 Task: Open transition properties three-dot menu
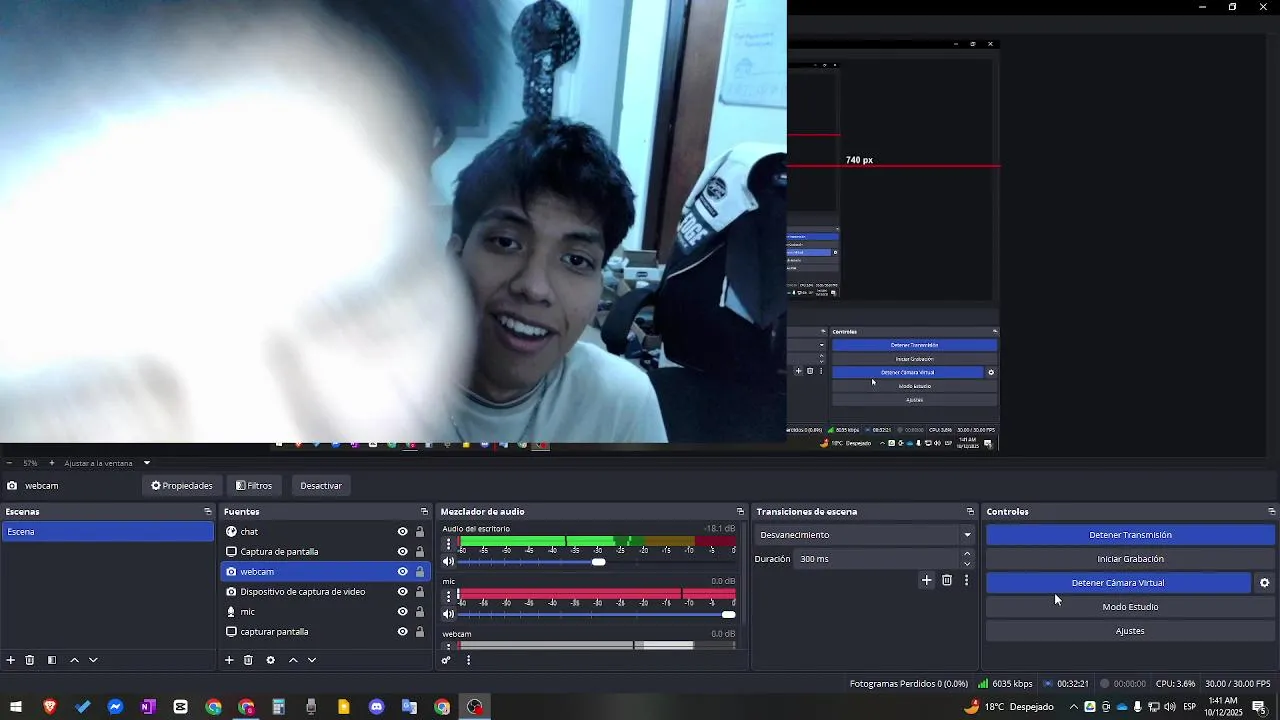(x=966, y=580)
